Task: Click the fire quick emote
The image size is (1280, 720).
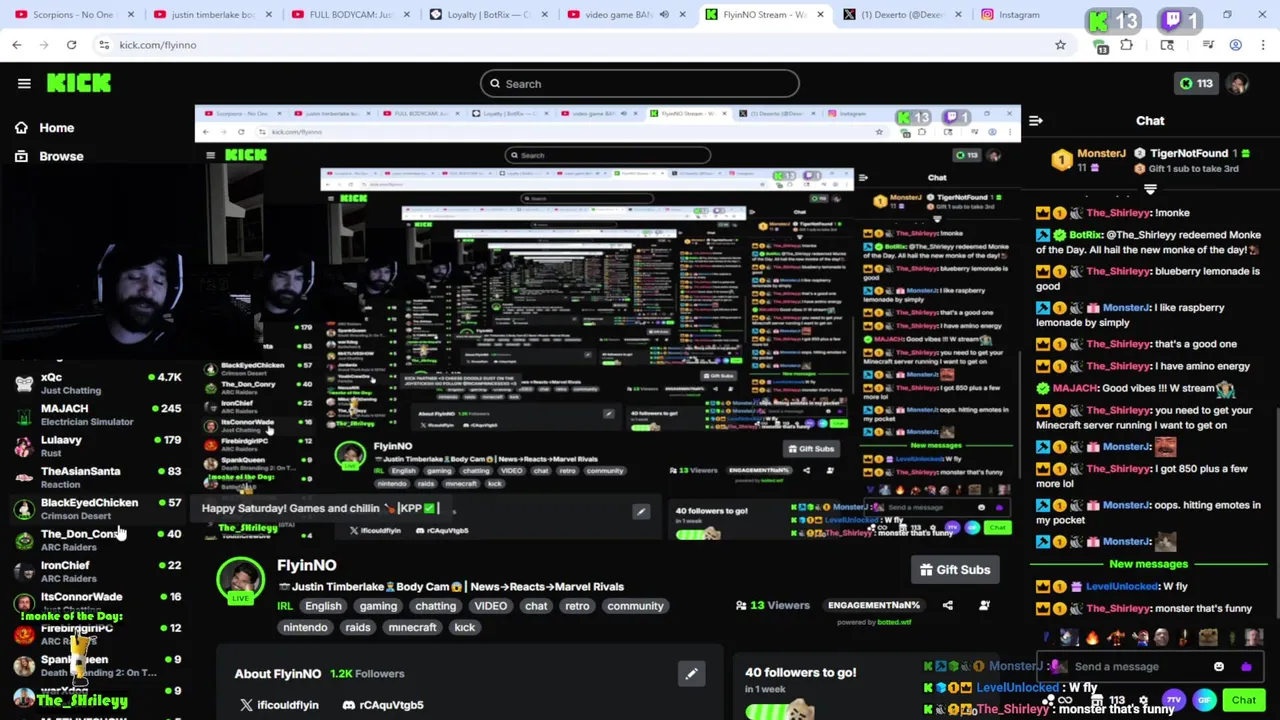Action: coord(1092,637)
